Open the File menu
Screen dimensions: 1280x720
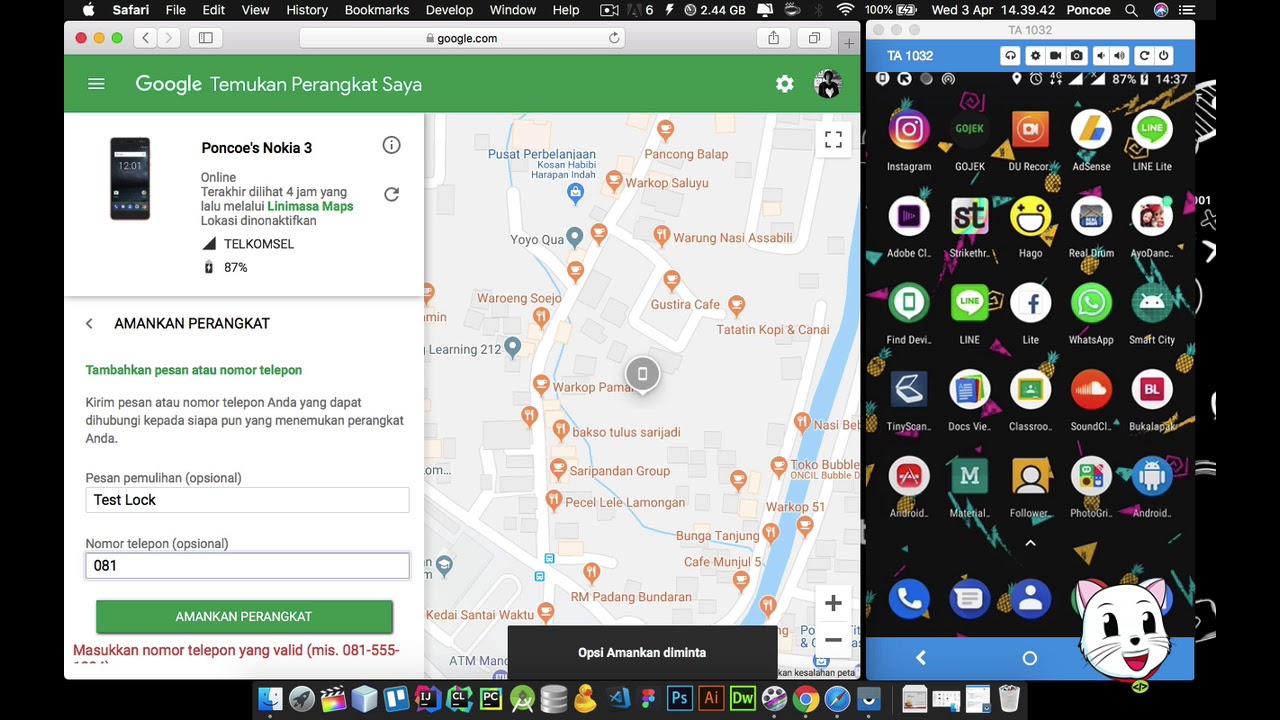[175, 10]
